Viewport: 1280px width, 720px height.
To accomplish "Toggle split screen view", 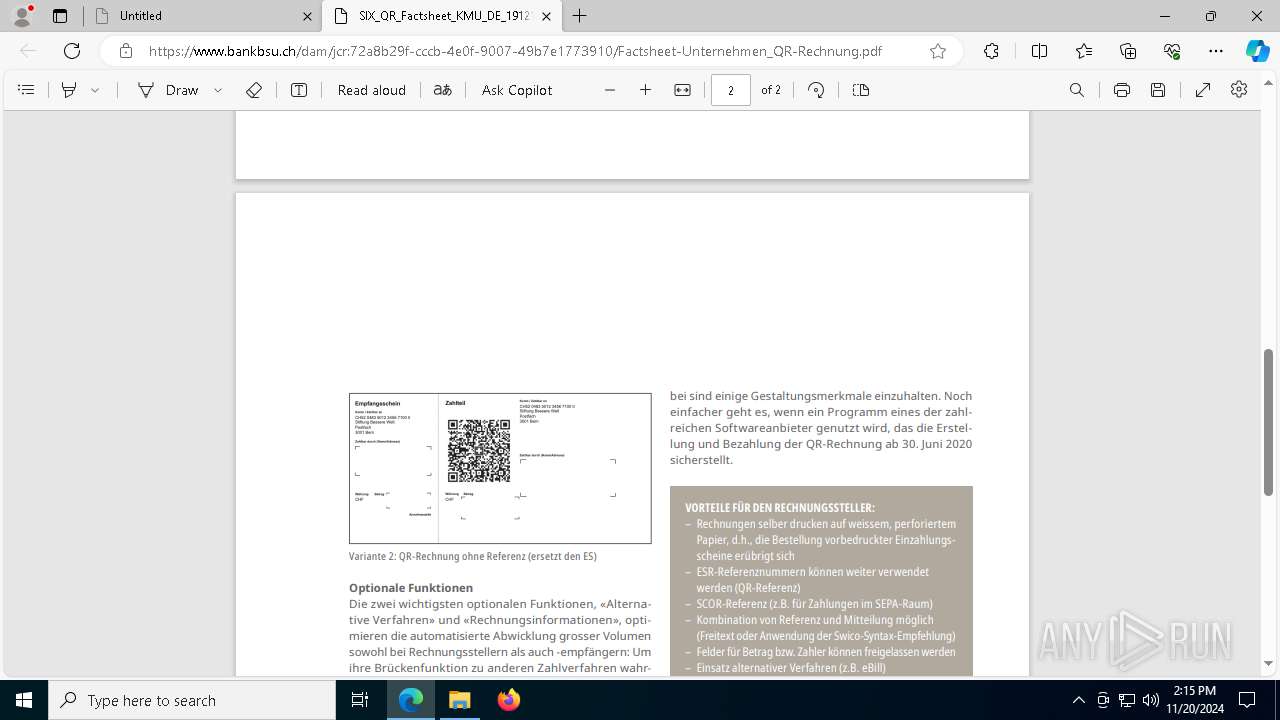I will (1039, 51).
